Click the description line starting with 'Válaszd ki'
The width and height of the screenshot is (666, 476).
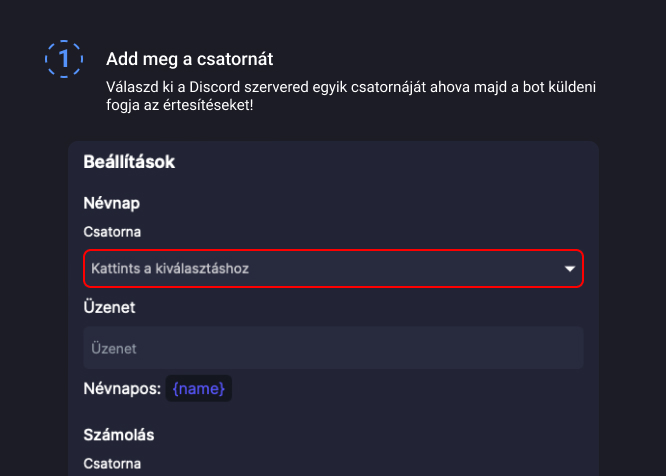coord(350,87)
